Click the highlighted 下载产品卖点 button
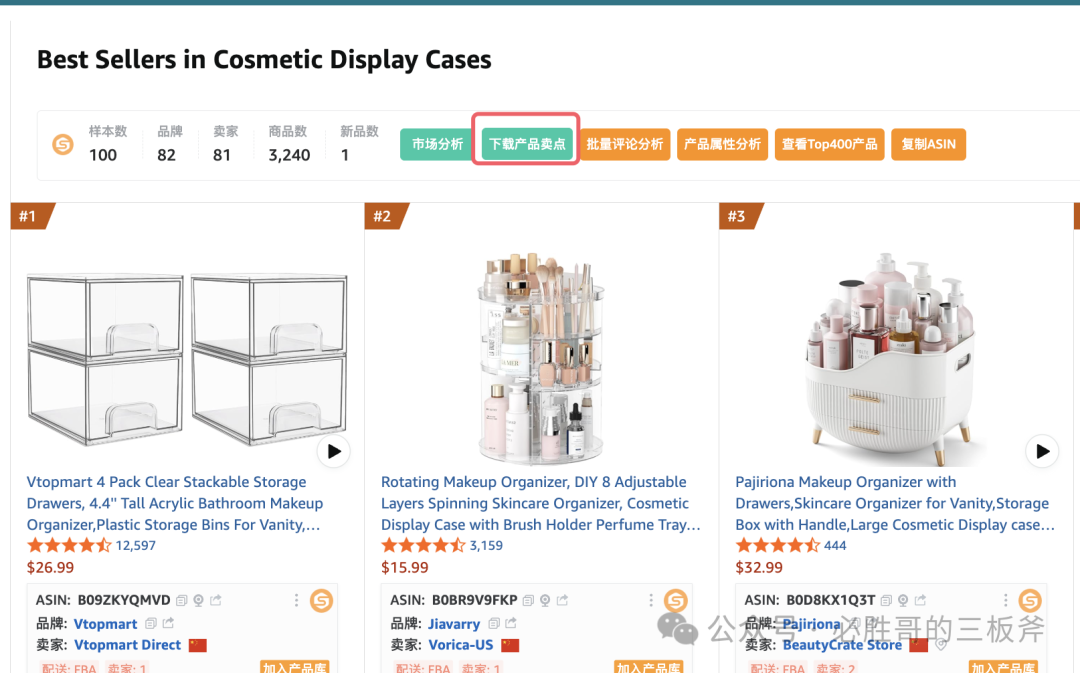 pyautogui.click(x=527, y=144)
